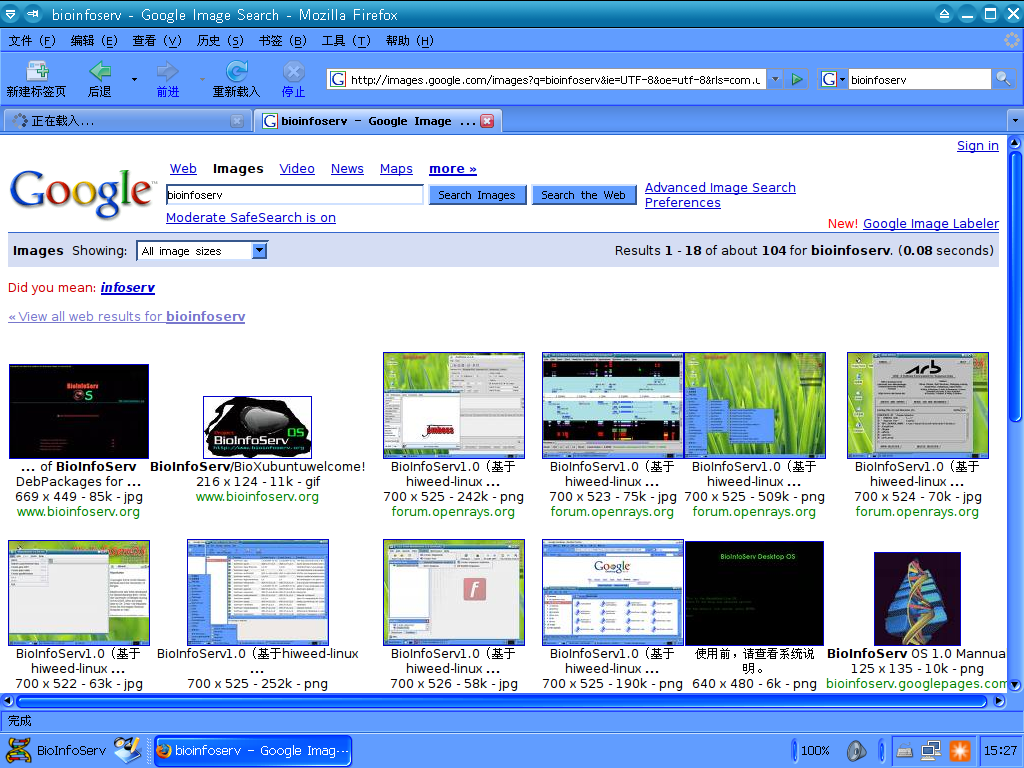Viewport: 1024px width, 768px height.
Task: Click the window menu icon in title bar
Action: (x=11, y=14)
